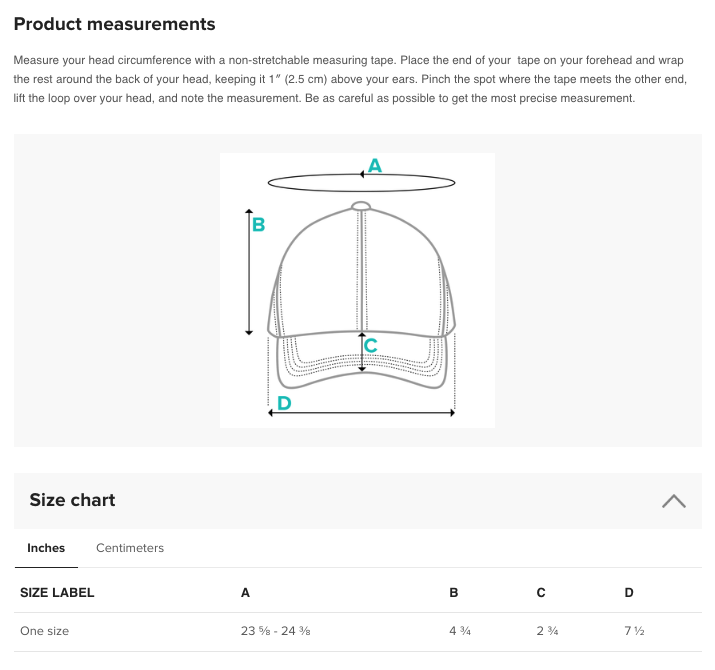Viewport: 715px width, 670px height.
Task: Collapse the Size chart chevron
Action: [x=674, y=501]
